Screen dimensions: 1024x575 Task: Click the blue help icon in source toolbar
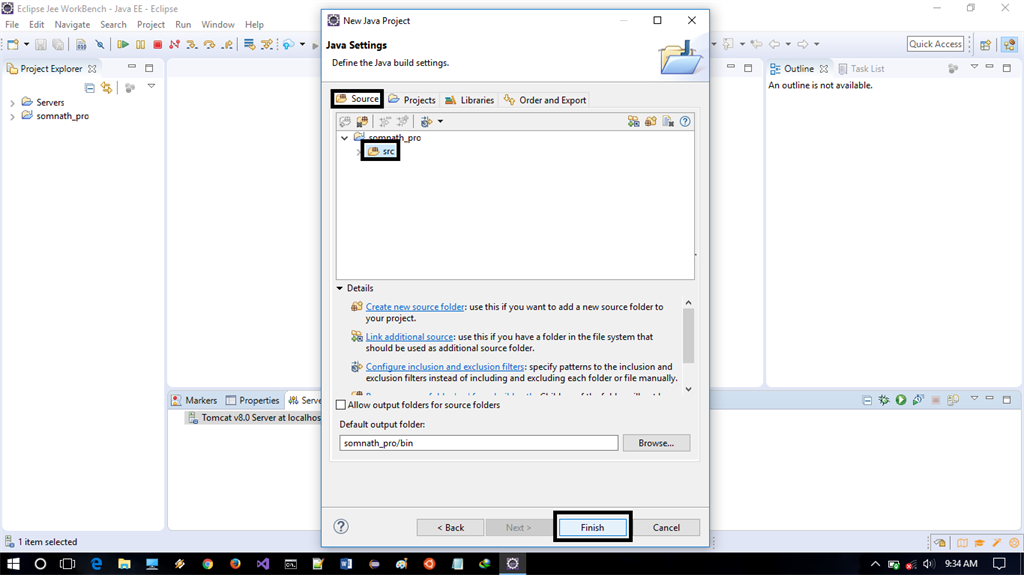[685, 122]
